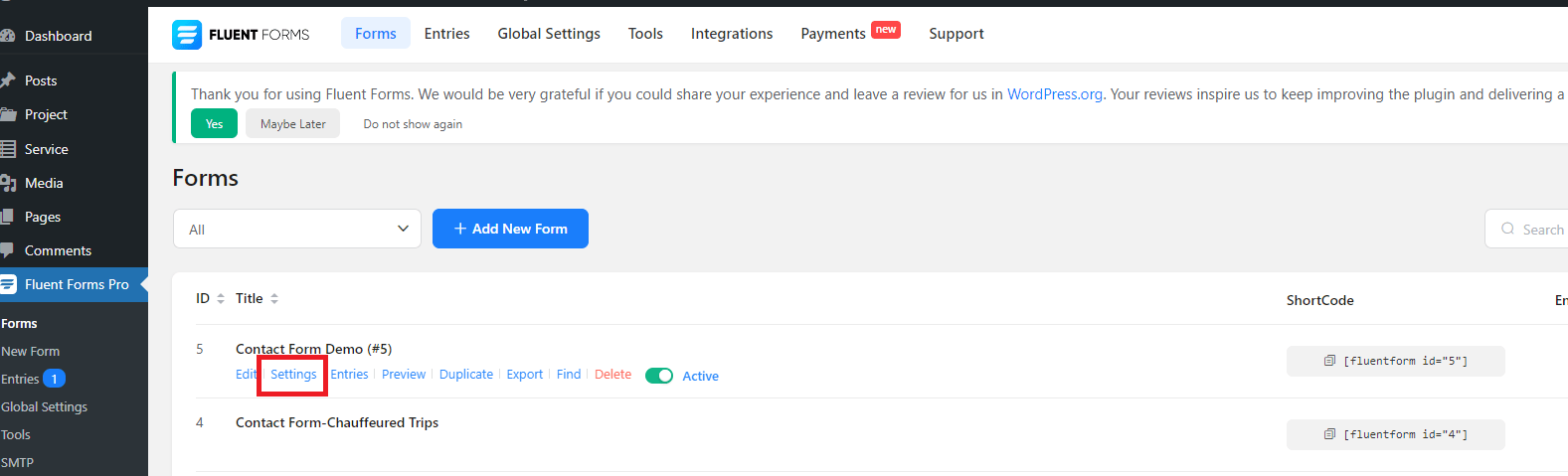
Task: Open Settings for Contact Form Demo
Action: 293,375
